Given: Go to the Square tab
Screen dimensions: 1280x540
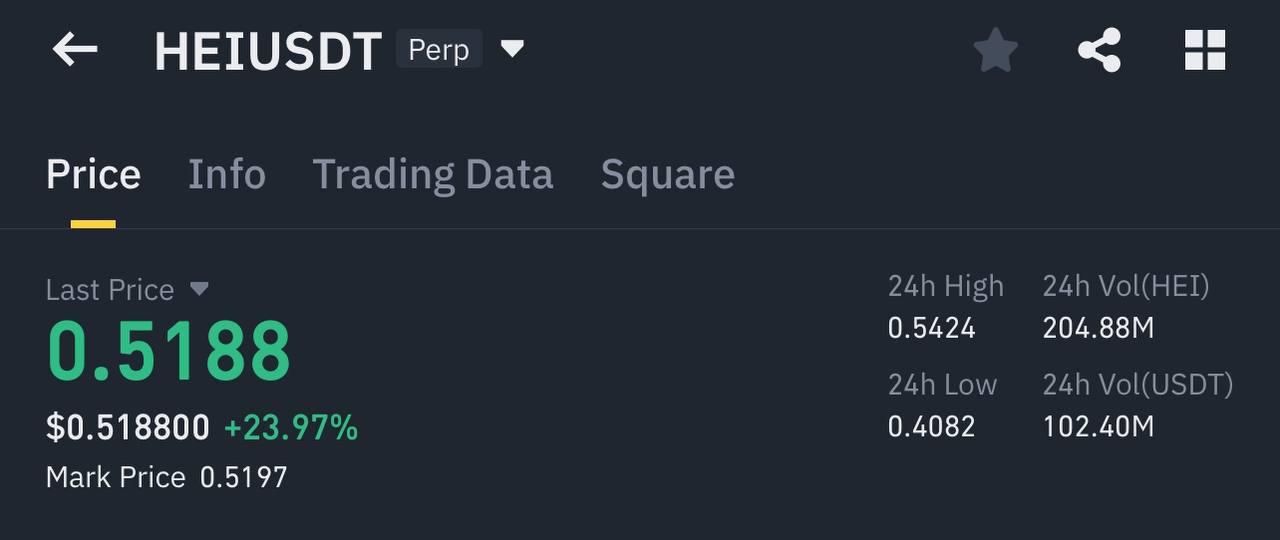Looking at the screenshot, I should 668,175.
